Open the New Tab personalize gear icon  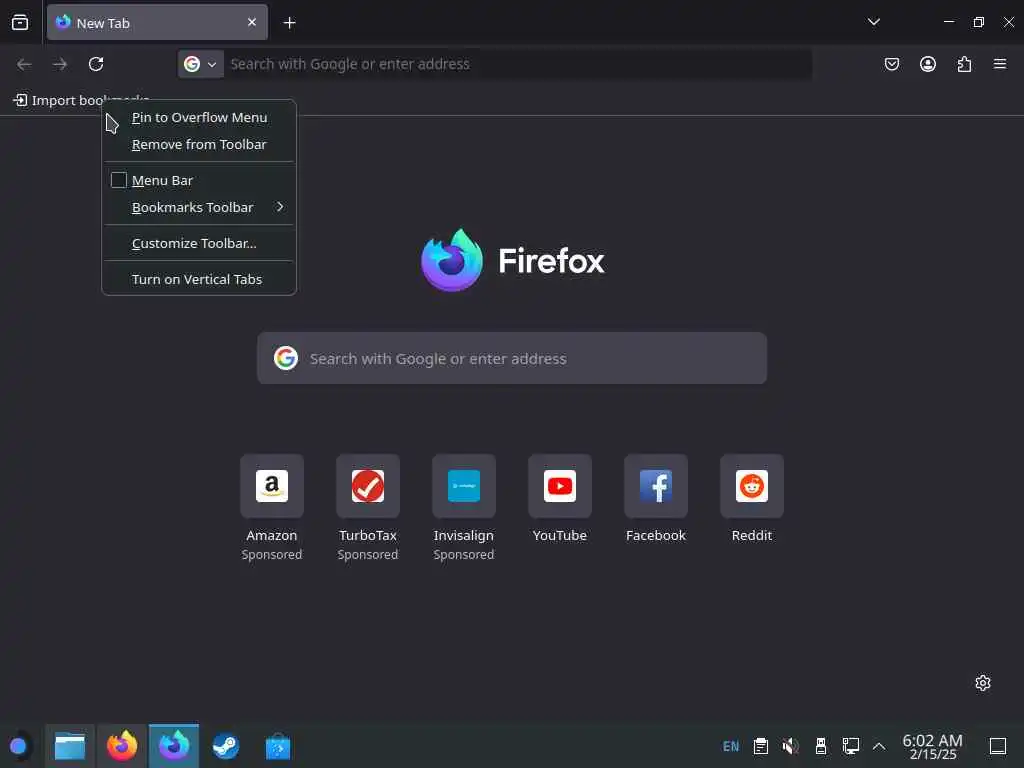[982, 683]
